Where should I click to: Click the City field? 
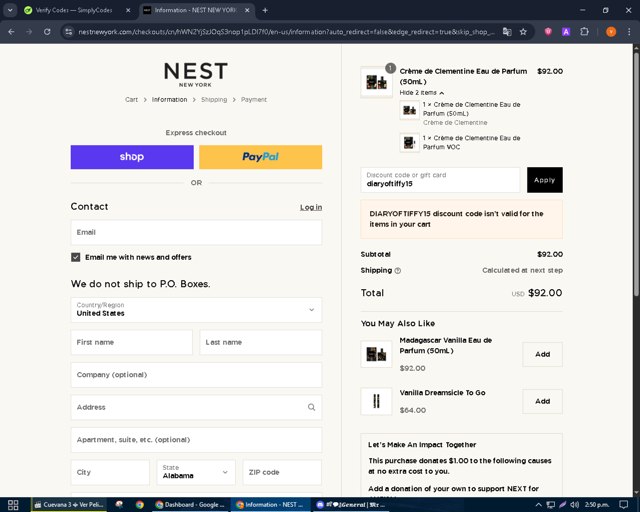pos(110,472)
